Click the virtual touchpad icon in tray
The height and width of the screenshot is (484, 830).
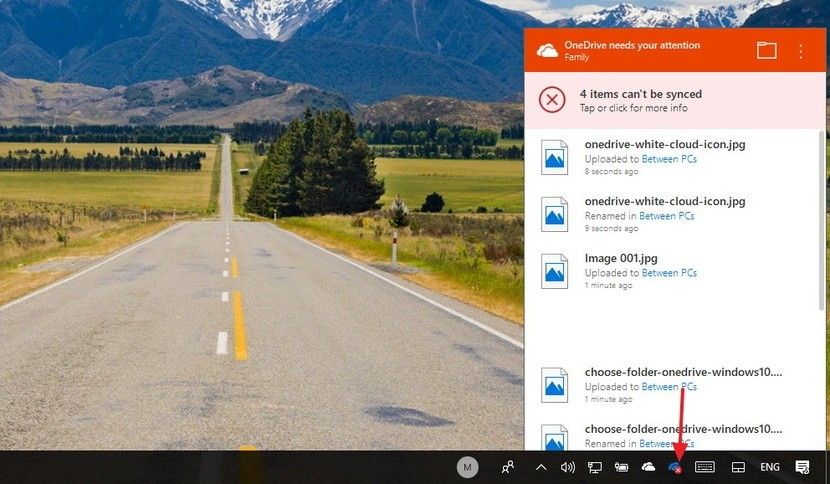pos(738,467)
